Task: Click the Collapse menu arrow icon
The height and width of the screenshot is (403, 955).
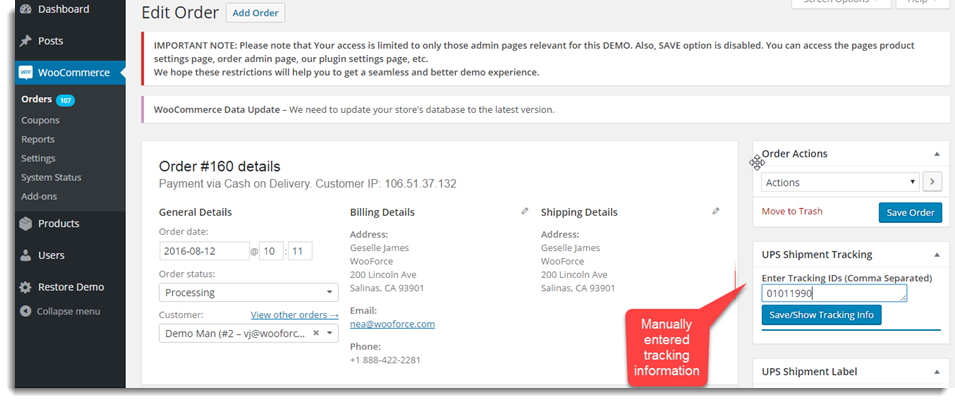Action: tap(25, 311)
